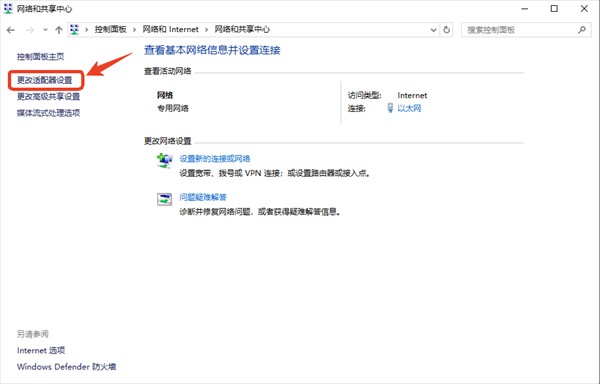
Task: Open 控制面板主页 link
Action: [41, 57]
